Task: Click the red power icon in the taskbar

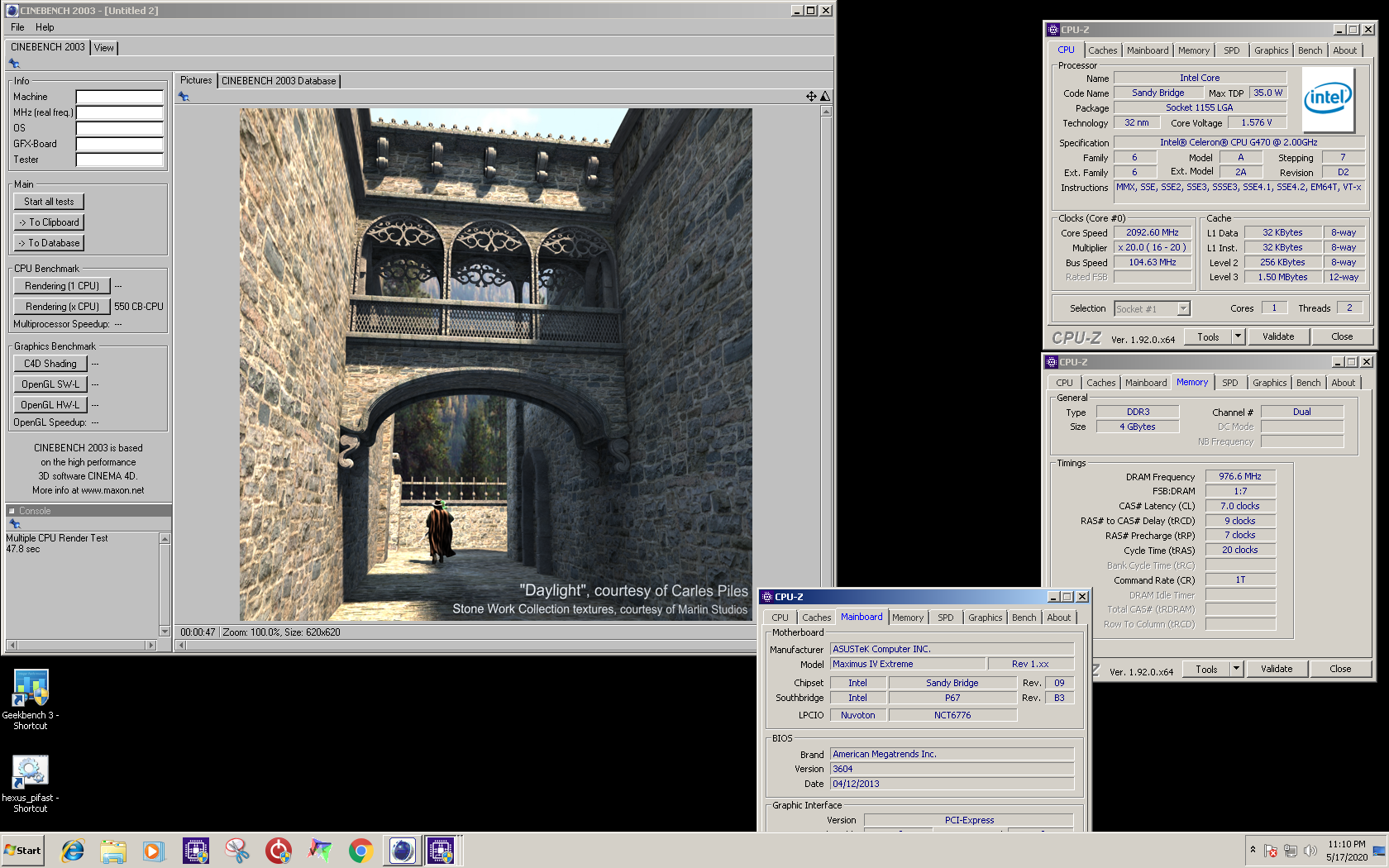Action: 279,850
